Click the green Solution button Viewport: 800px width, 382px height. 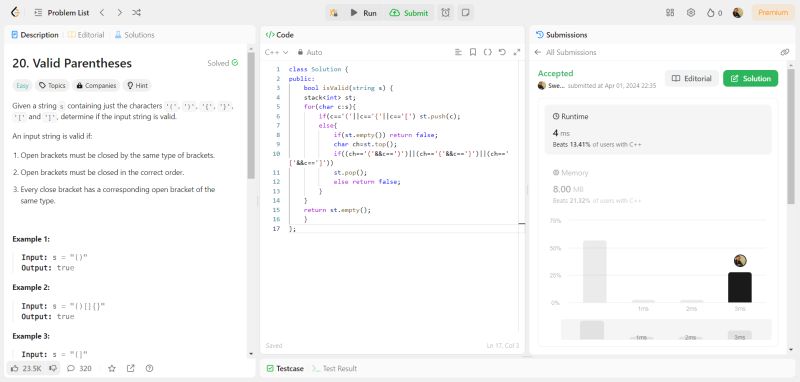[x=751, y=79]
